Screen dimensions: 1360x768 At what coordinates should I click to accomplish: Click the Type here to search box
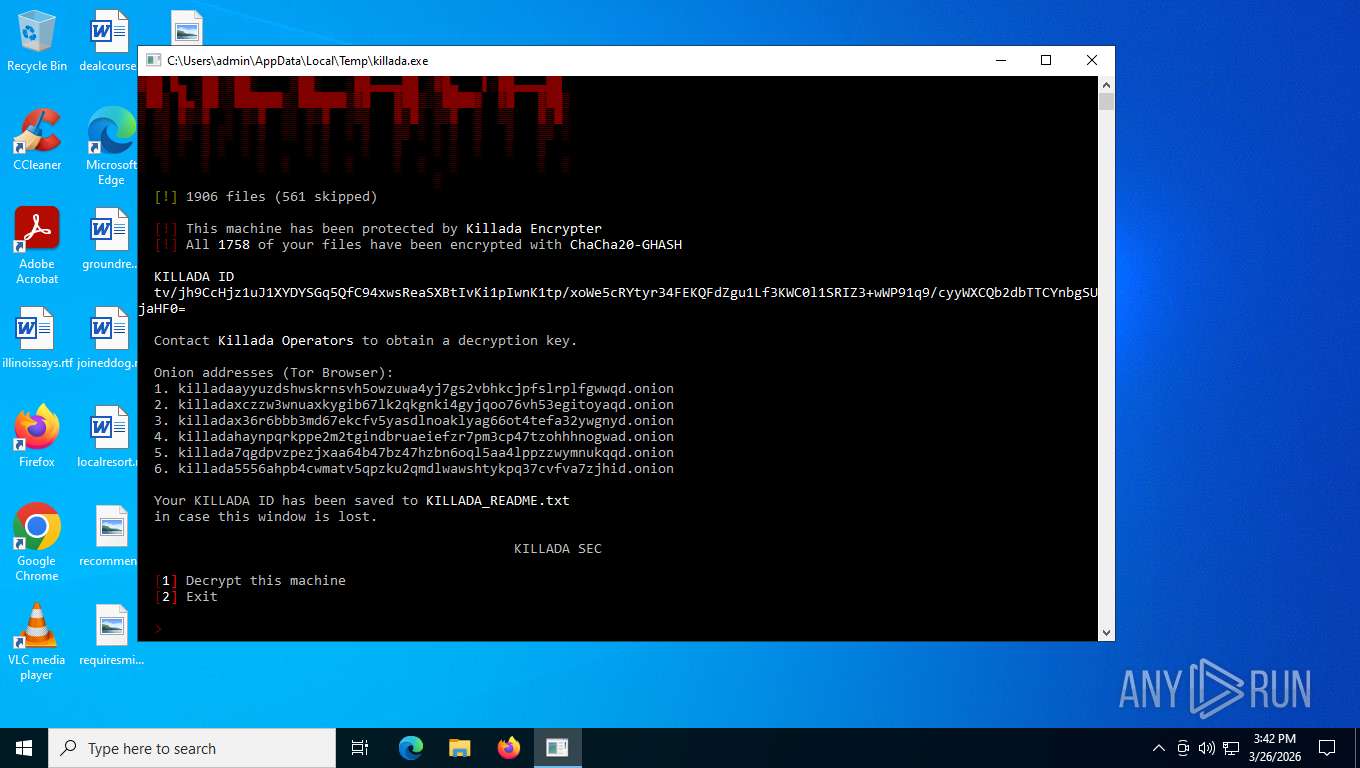coord(192,748)
